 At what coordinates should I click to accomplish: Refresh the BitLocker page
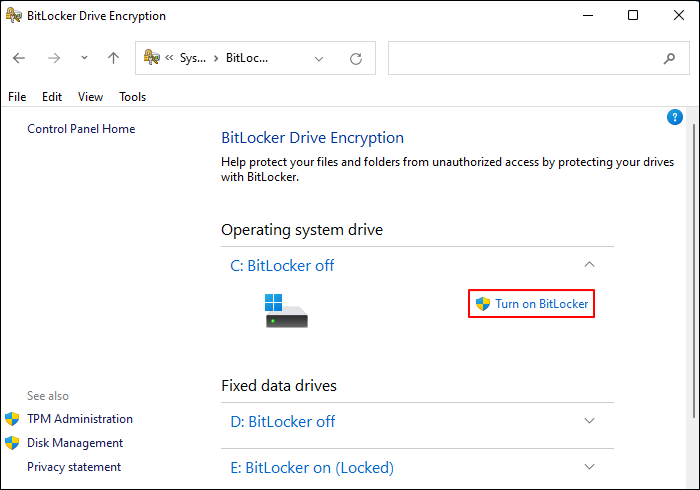(356, 58)
